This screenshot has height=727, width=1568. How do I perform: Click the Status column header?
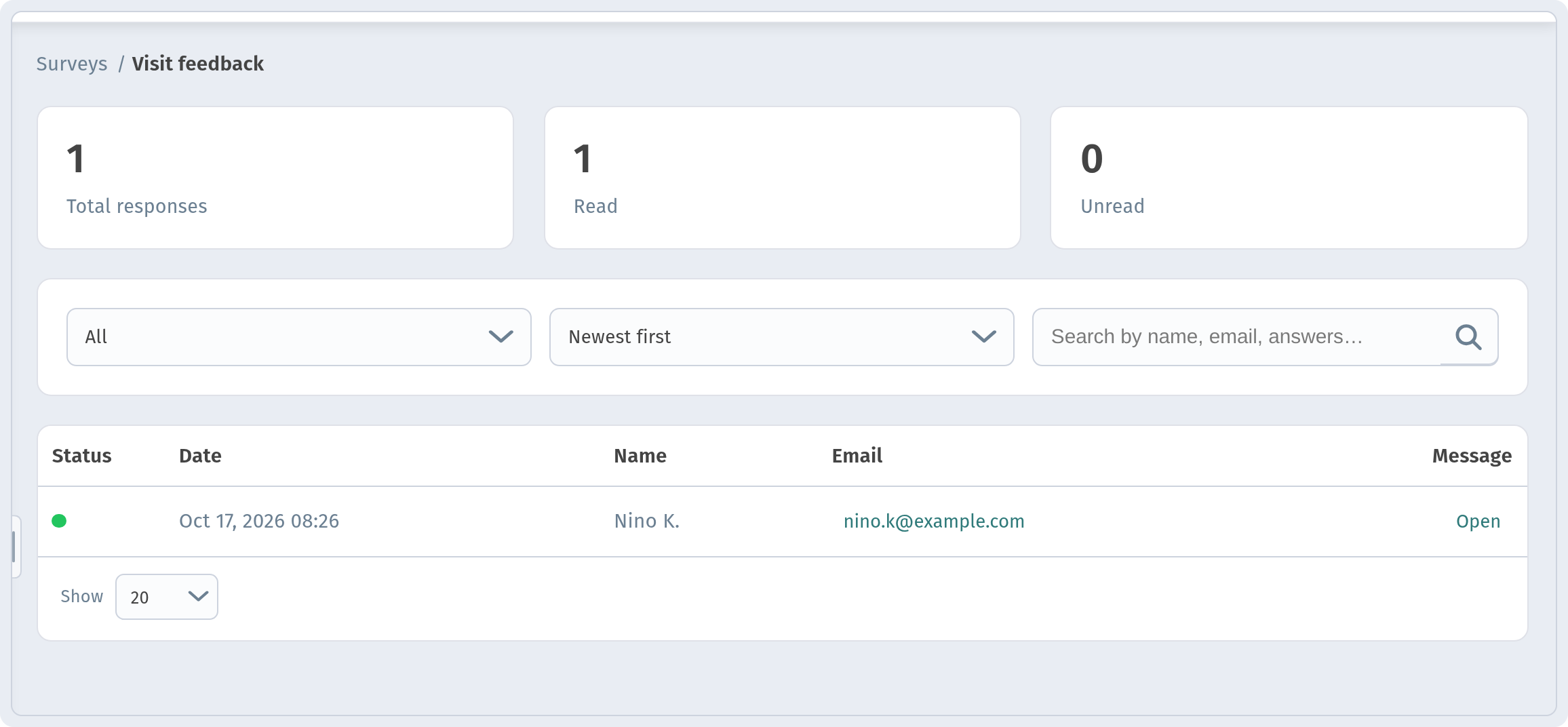click(81, 456)
